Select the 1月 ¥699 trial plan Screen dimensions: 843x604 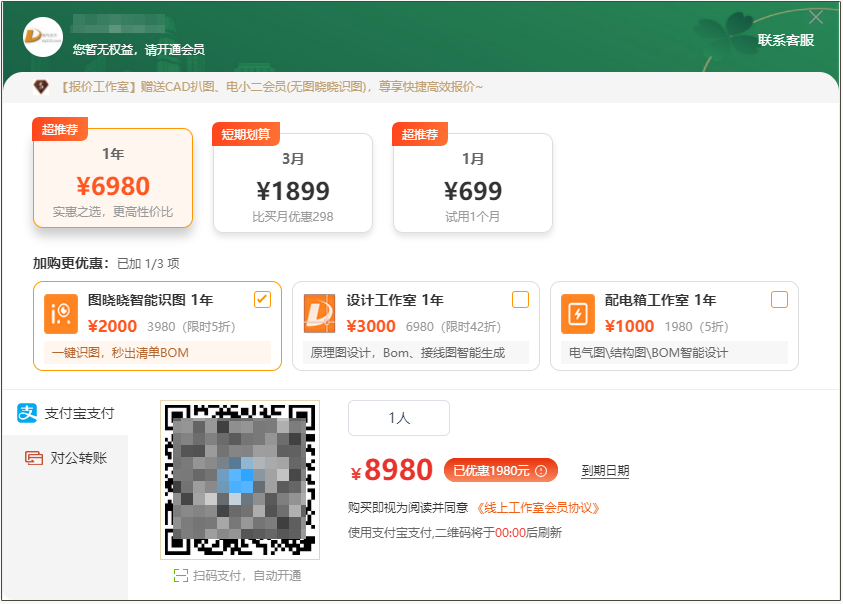(473, 183)
